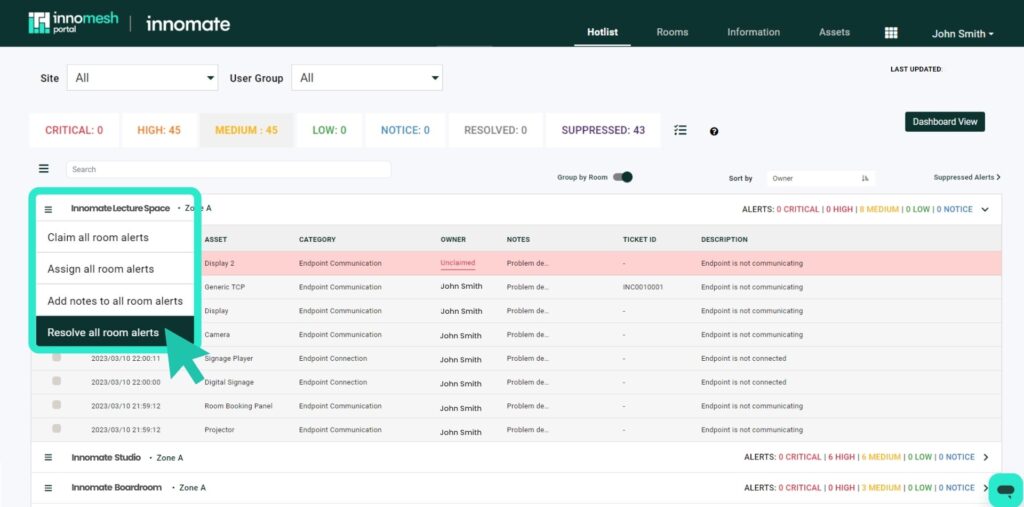The width and height of the screenshot is (1024, 507).
Task: Open the chat support bubble
Action: click(1006, 490)
